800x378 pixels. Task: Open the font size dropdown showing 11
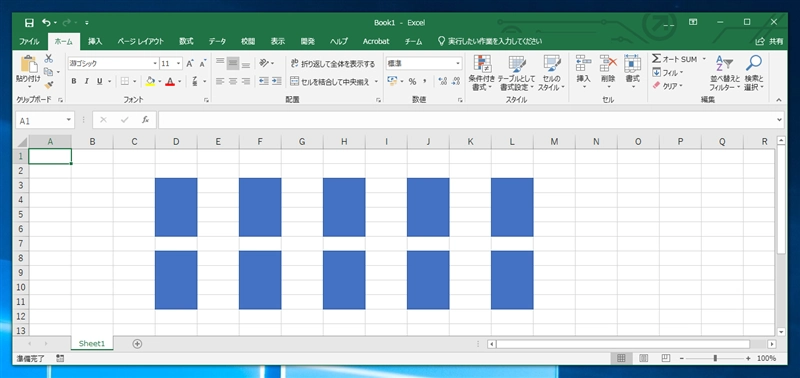[x=179, y=64]
